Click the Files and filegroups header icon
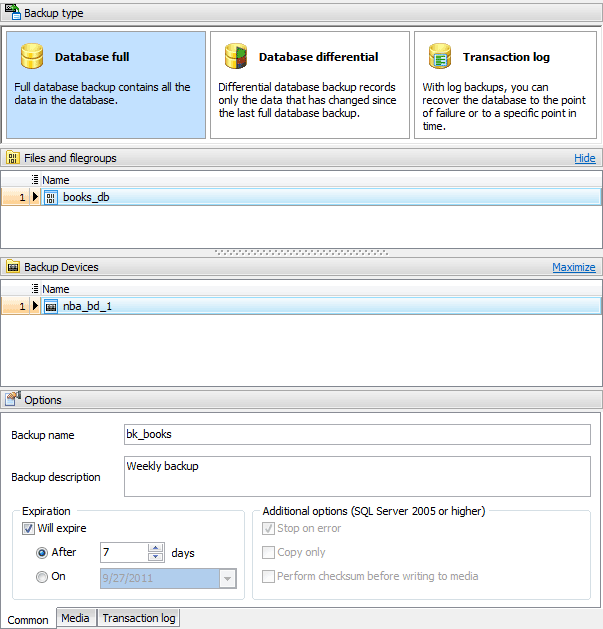This screenshot has width=603, height=629. click(x=13, y=158)
